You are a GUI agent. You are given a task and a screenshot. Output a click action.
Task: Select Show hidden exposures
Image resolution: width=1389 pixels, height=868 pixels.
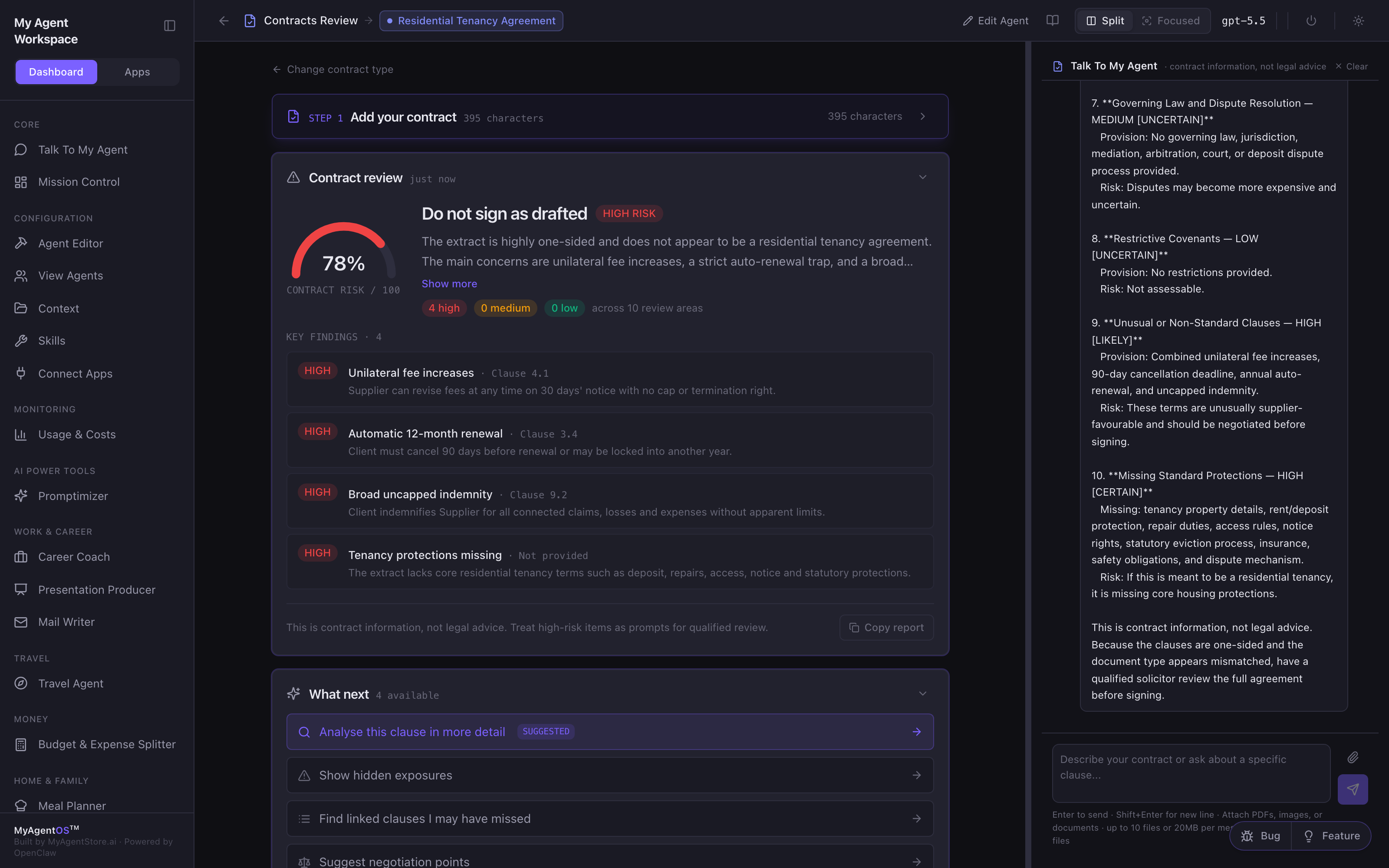609,776
